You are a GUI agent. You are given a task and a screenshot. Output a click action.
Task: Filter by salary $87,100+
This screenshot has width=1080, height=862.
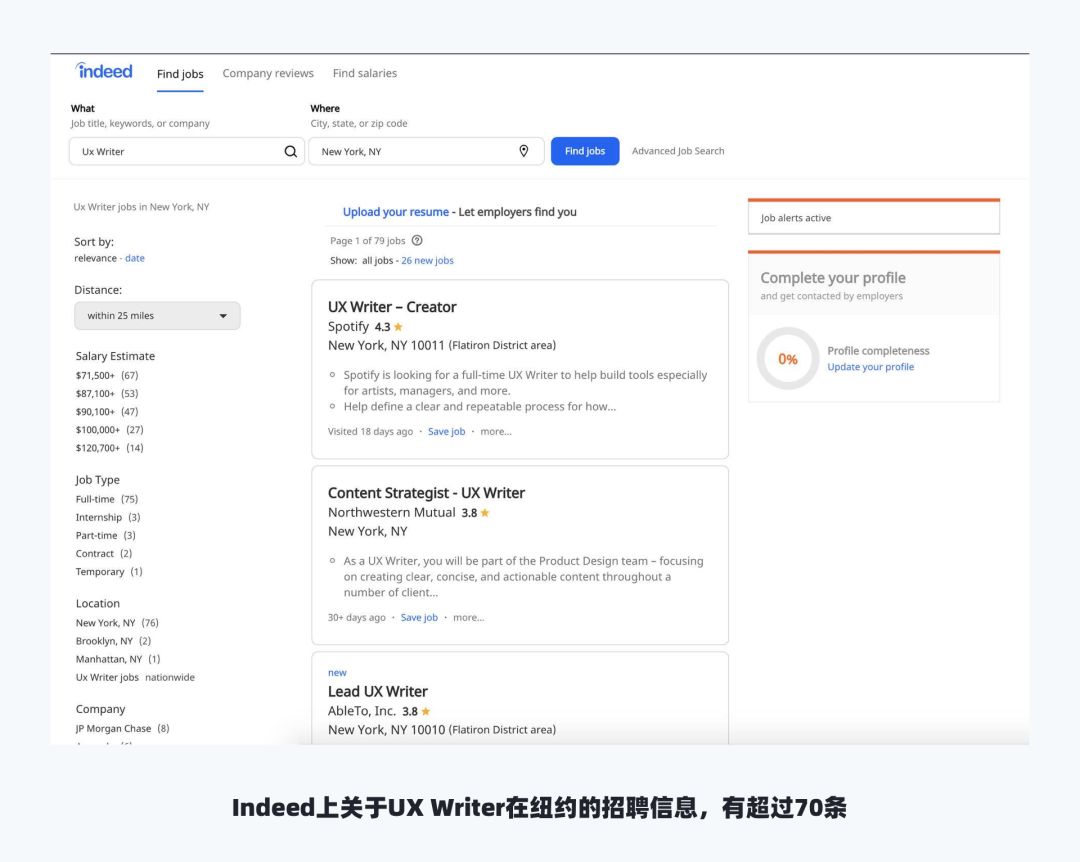(x=107, y=393)
